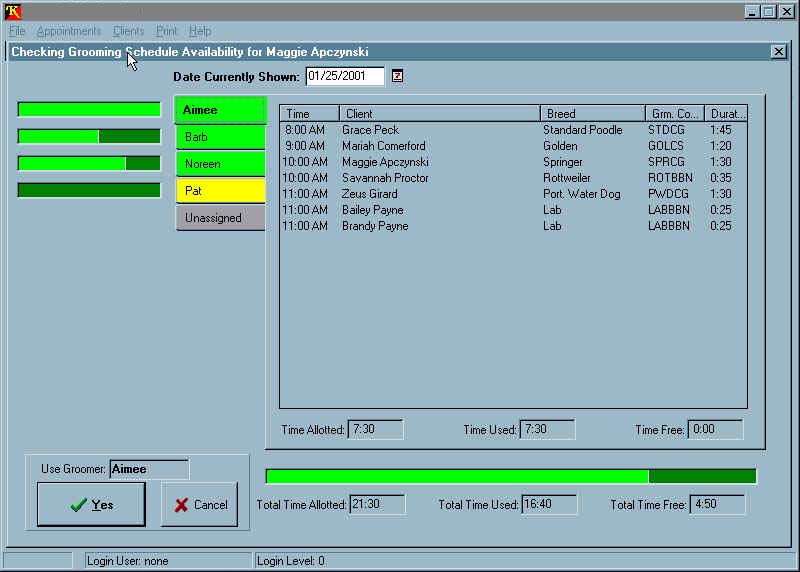The image size is (800, 572).
Task: Sort by the Time column header
Action: 309,113
